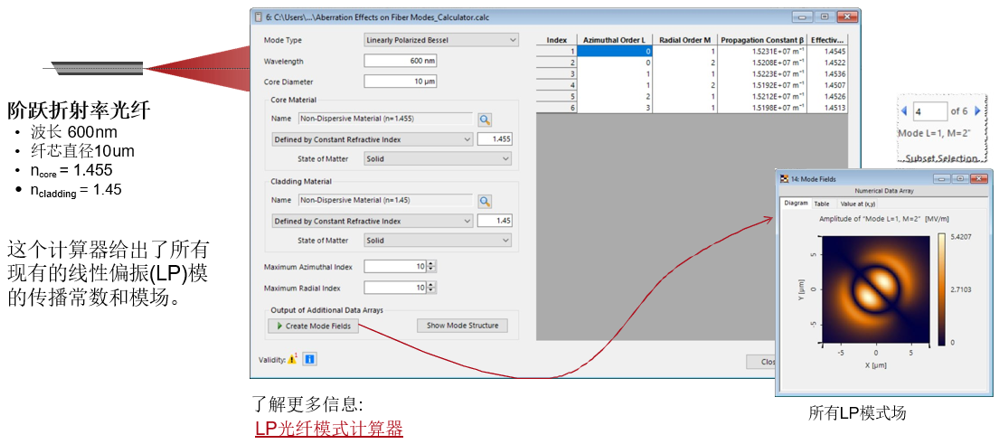Click the Mode Fields window title icon
This screenshot has height=444, width=1004.
784,179
